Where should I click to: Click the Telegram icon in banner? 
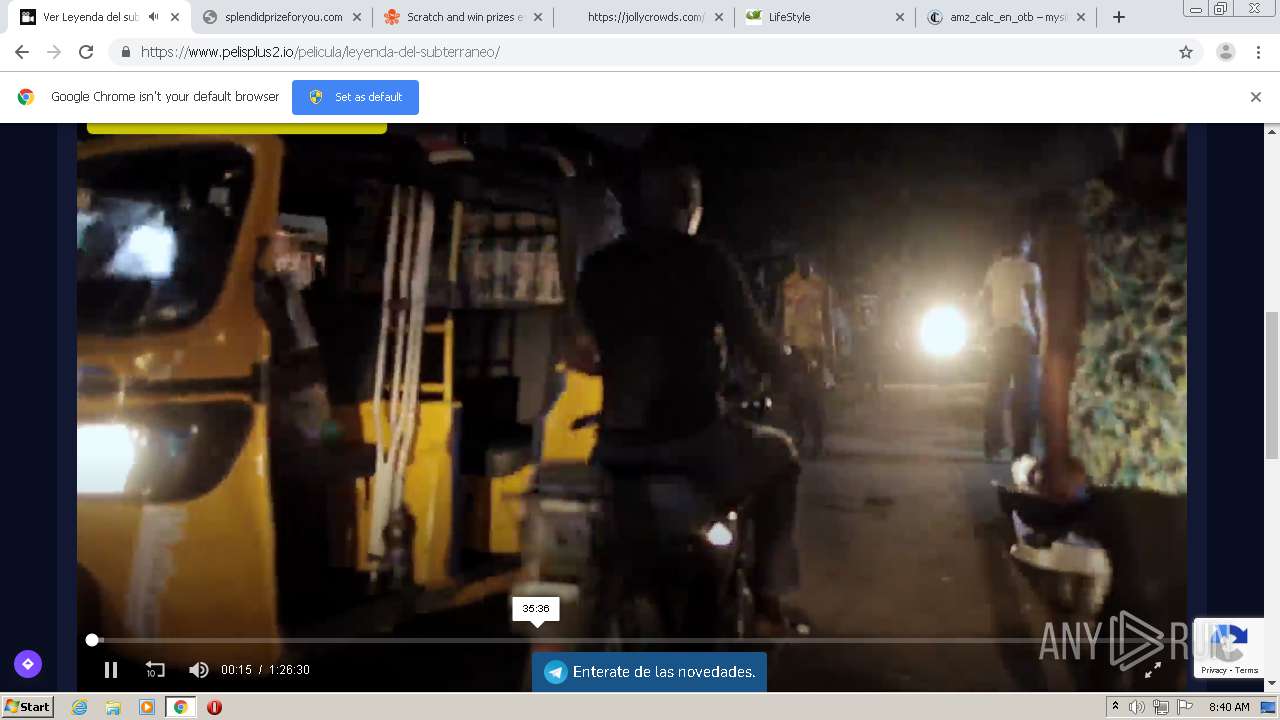[x=555, y=672]
